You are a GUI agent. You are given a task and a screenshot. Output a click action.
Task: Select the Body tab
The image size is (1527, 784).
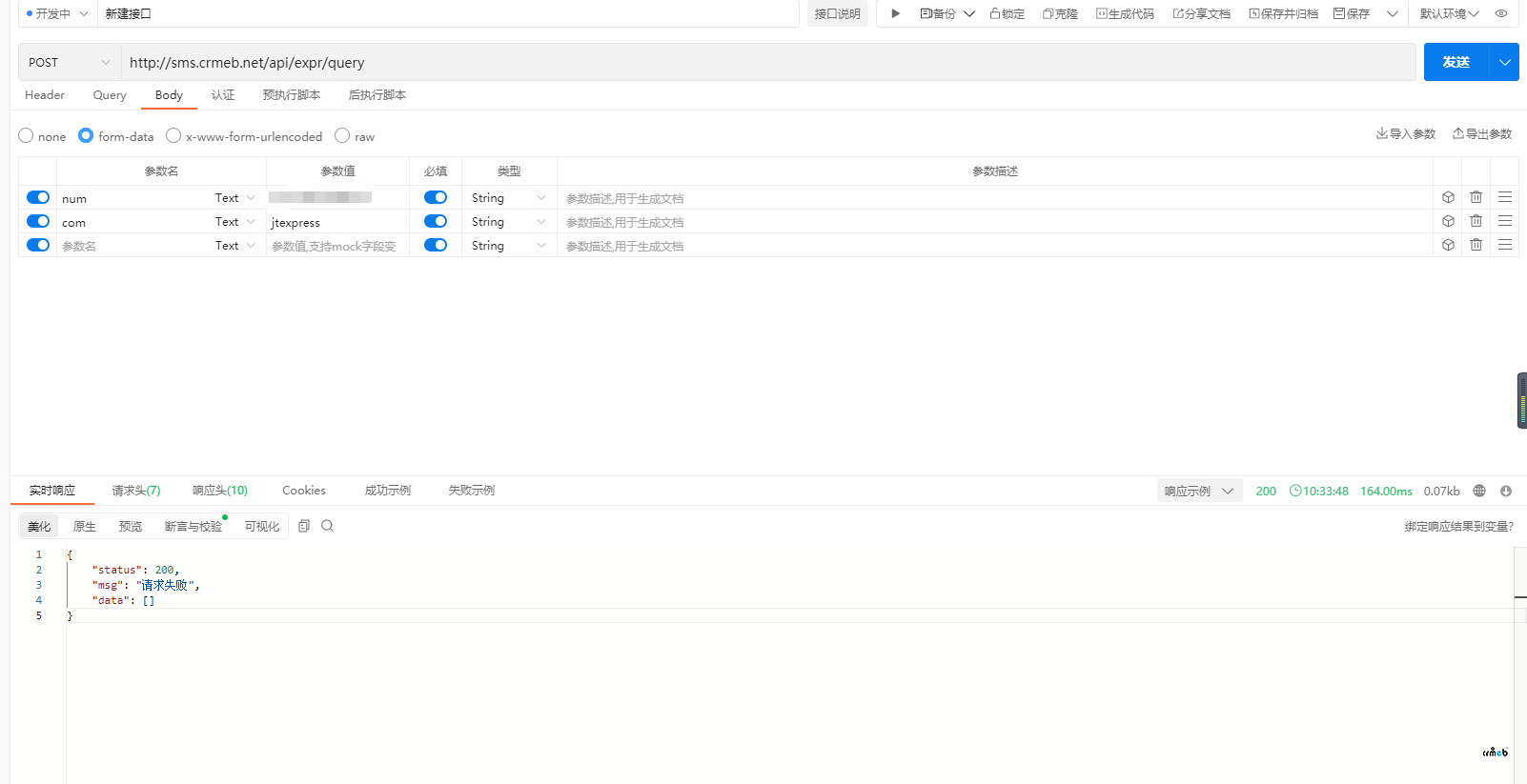[x=169, y=94]
